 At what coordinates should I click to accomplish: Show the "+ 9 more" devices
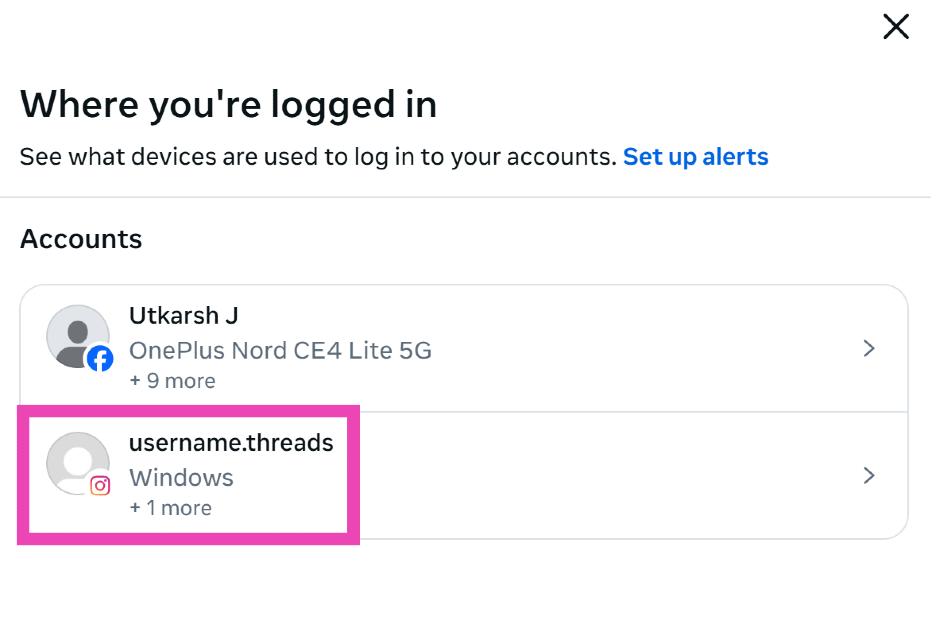pos(172,381)
